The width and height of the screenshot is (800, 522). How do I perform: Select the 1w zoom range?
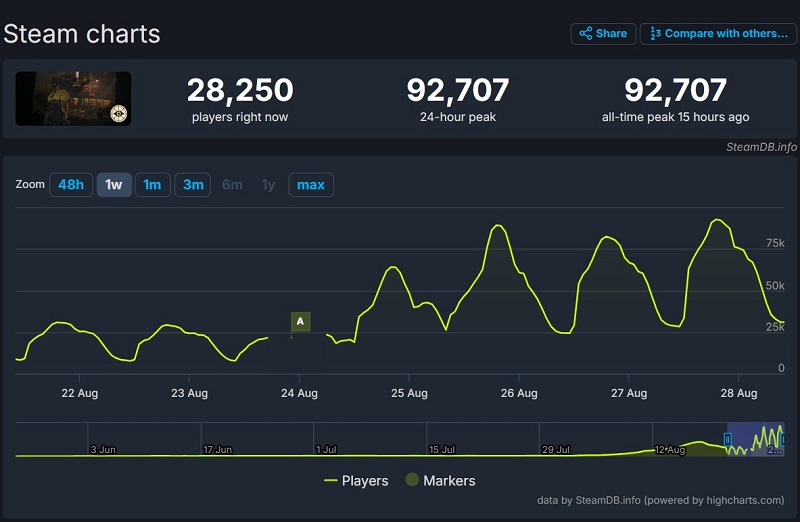(x=114, y=185)
